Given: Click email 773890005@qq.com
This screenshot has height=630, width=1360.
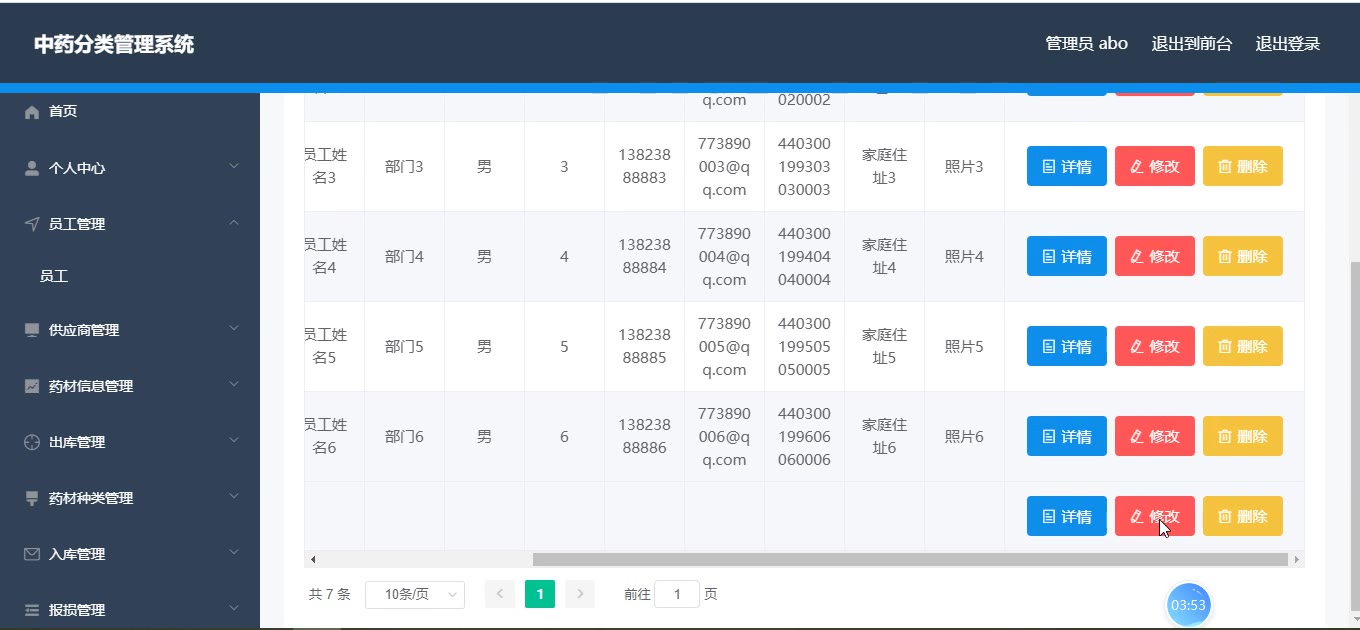Looking at the screenshot, I should 724,346.
